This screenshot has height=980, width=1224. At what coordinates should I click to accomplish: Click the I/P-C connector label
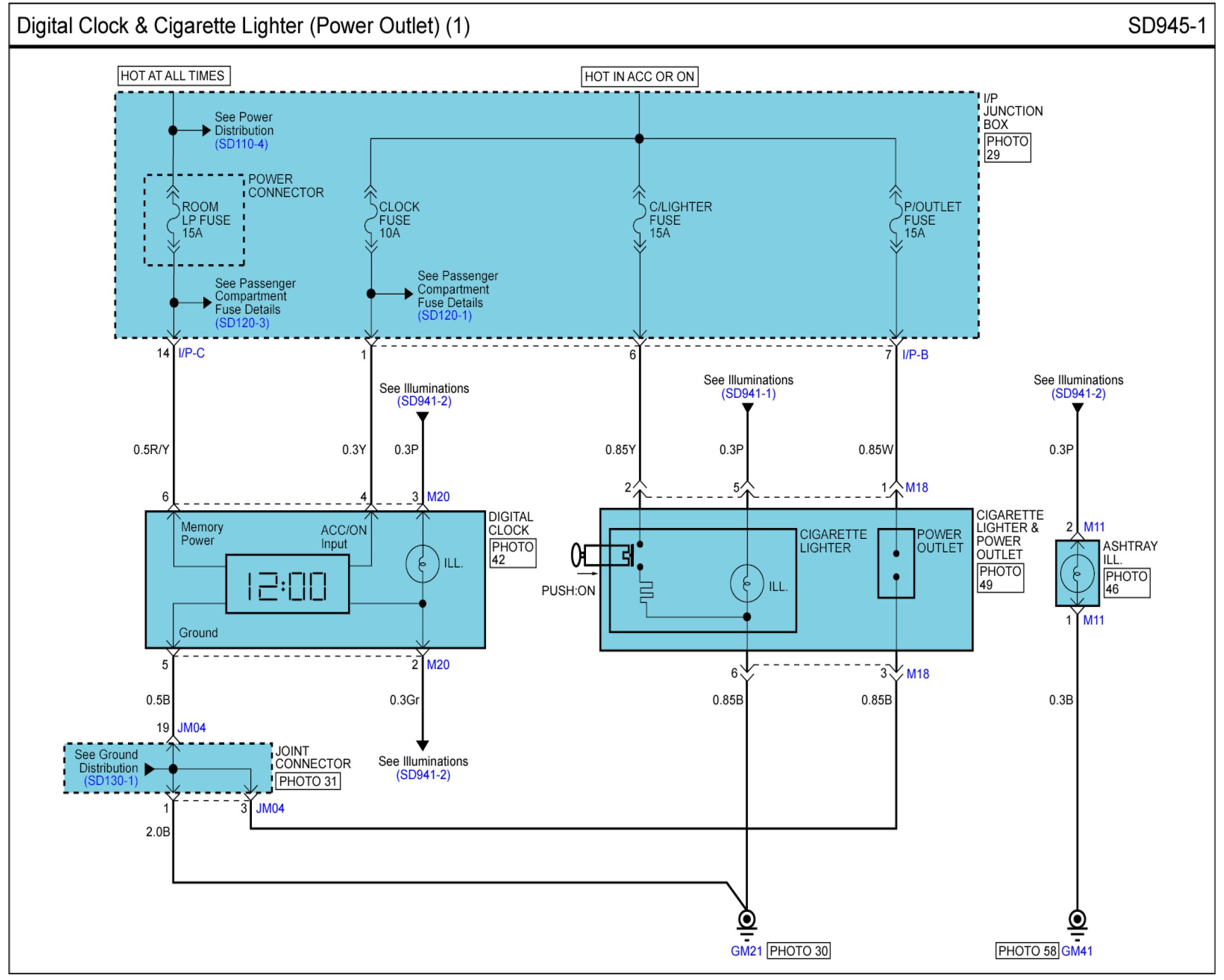pos(192,354)
